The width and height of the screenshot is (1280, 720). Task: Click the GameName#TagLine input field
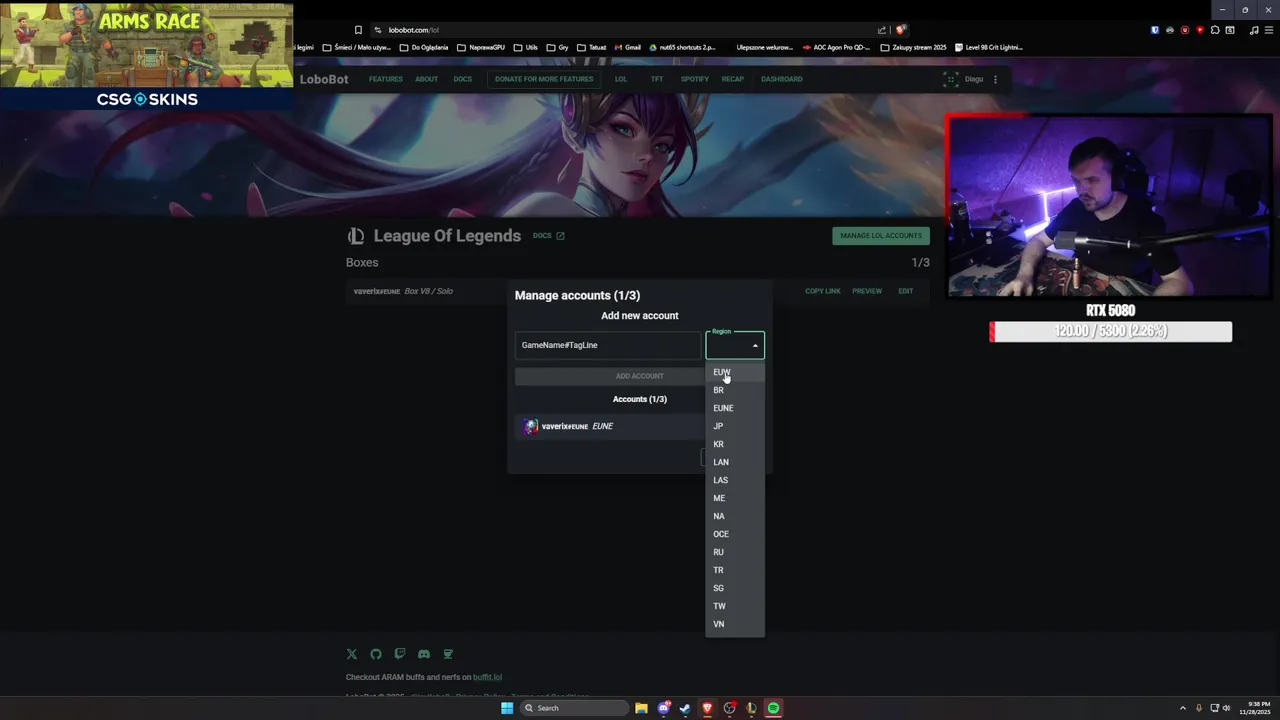pyautogui.click(x=608, y=345)
